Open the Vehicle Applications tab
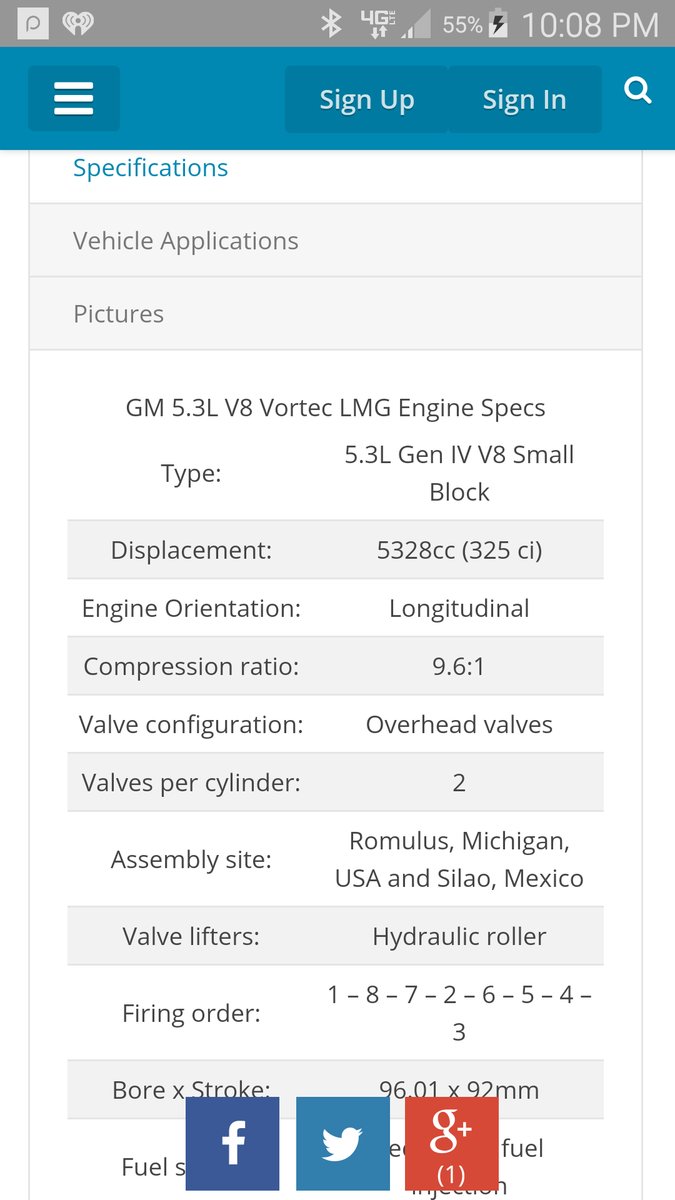Viewport: 675px width, 1200px height. (x=186, y=241)
